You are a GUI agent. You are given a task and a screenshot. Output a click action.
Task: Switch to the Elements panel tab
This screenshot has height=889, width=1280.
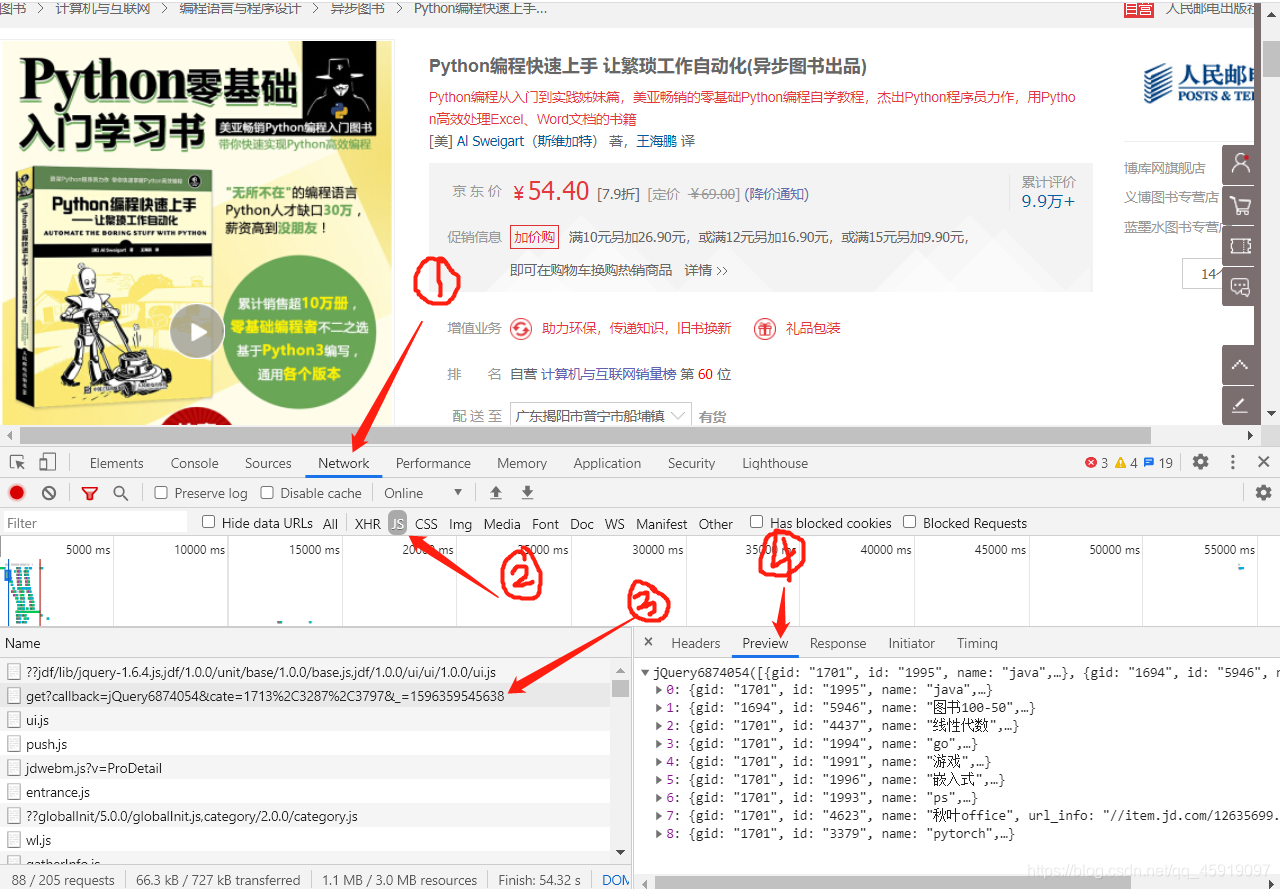117,463
